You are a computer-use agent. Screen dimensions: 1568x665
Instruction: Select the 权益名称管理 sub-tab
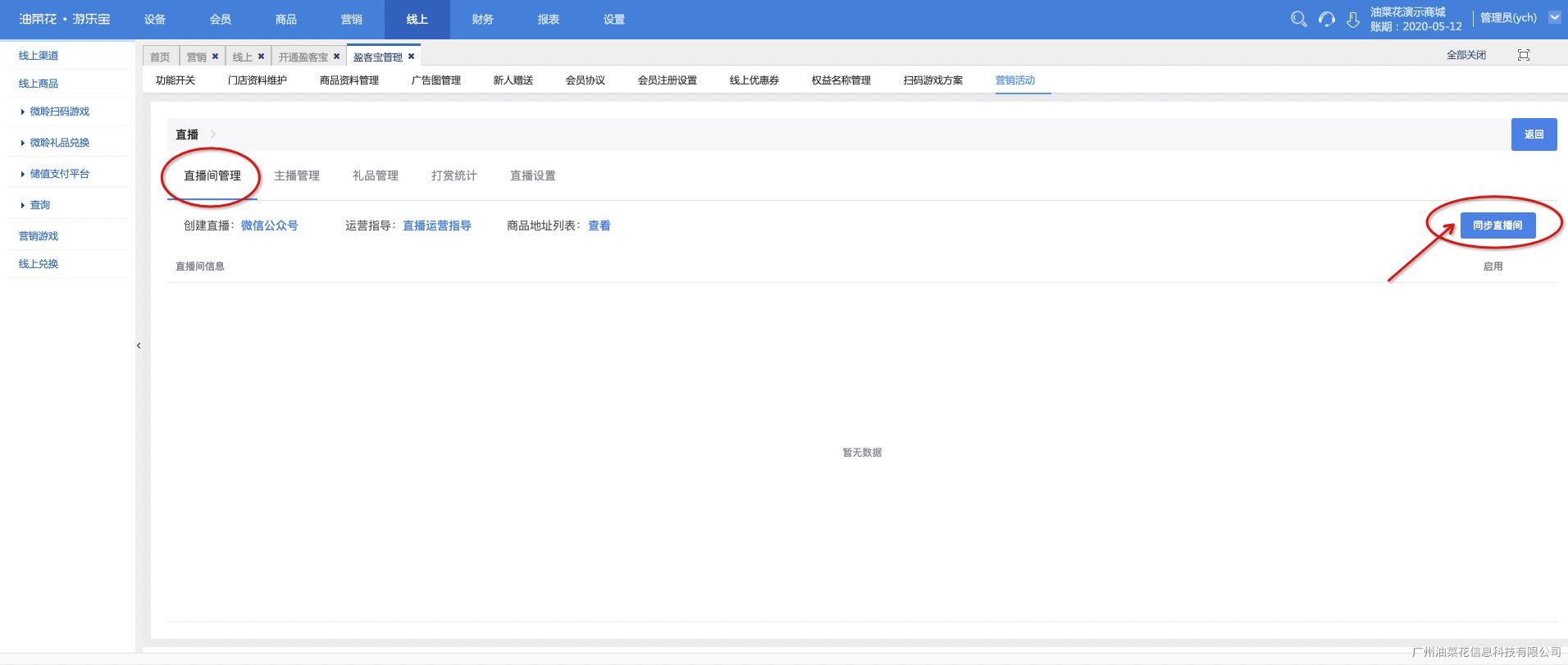[x=841, y=80]
